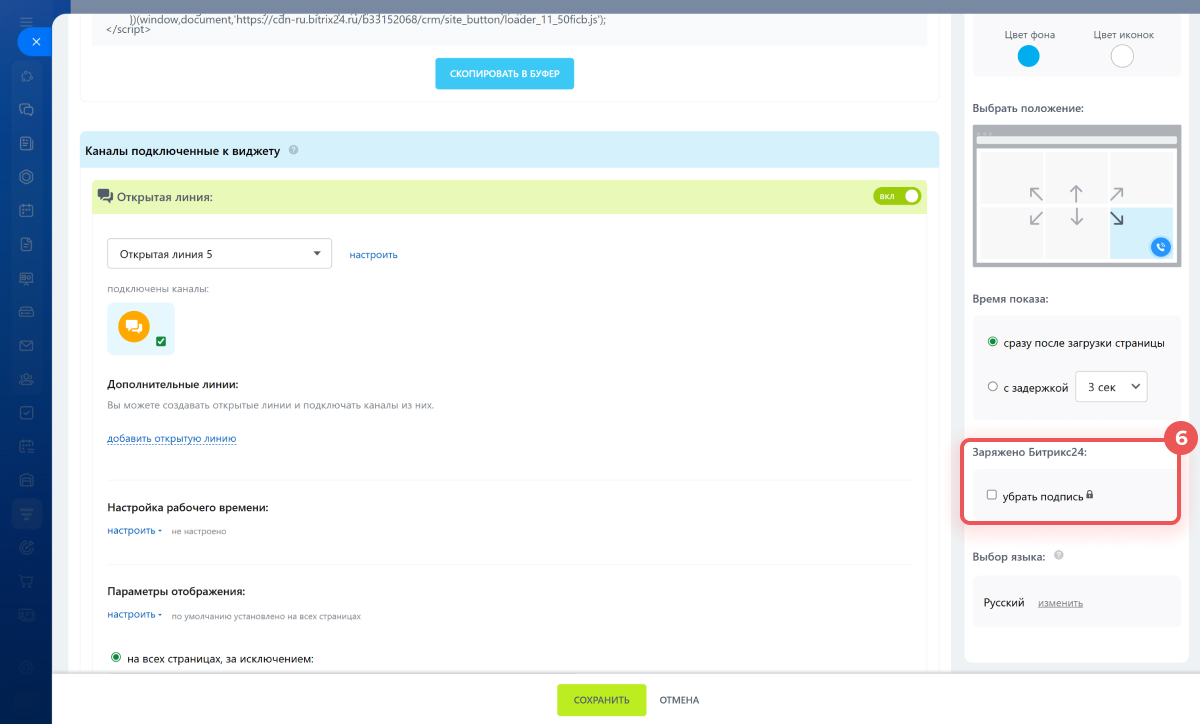The height and width of the screenshot is (724, 1200).
Task: Click the 'не настроено' status text
Action: pyautogui.click(x=199, y=531)
